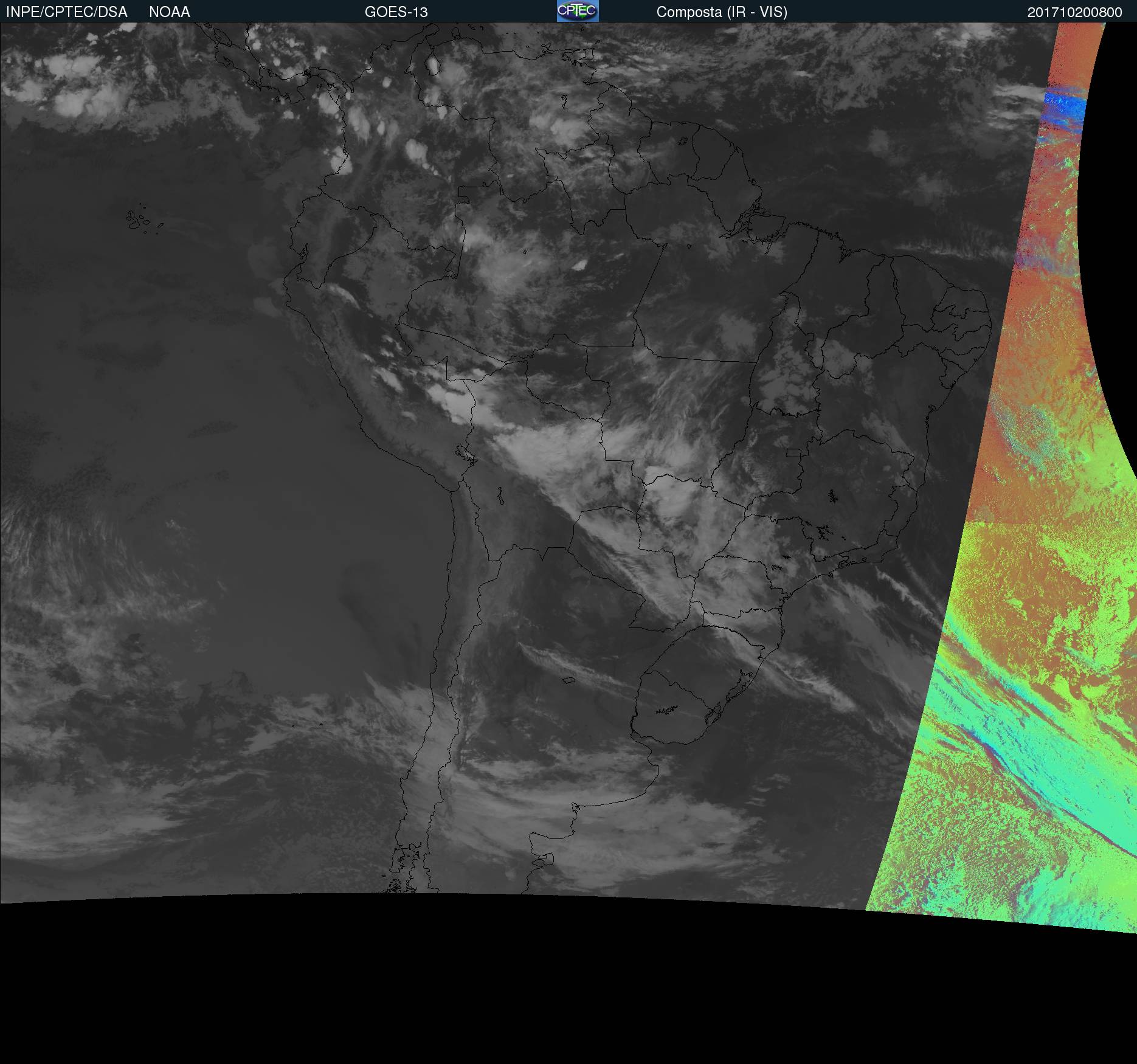This screenshot has width=1137, height=1064.
Task: Click the NOAA label in header
Action: pyautogui.click(x=169, y=12)
